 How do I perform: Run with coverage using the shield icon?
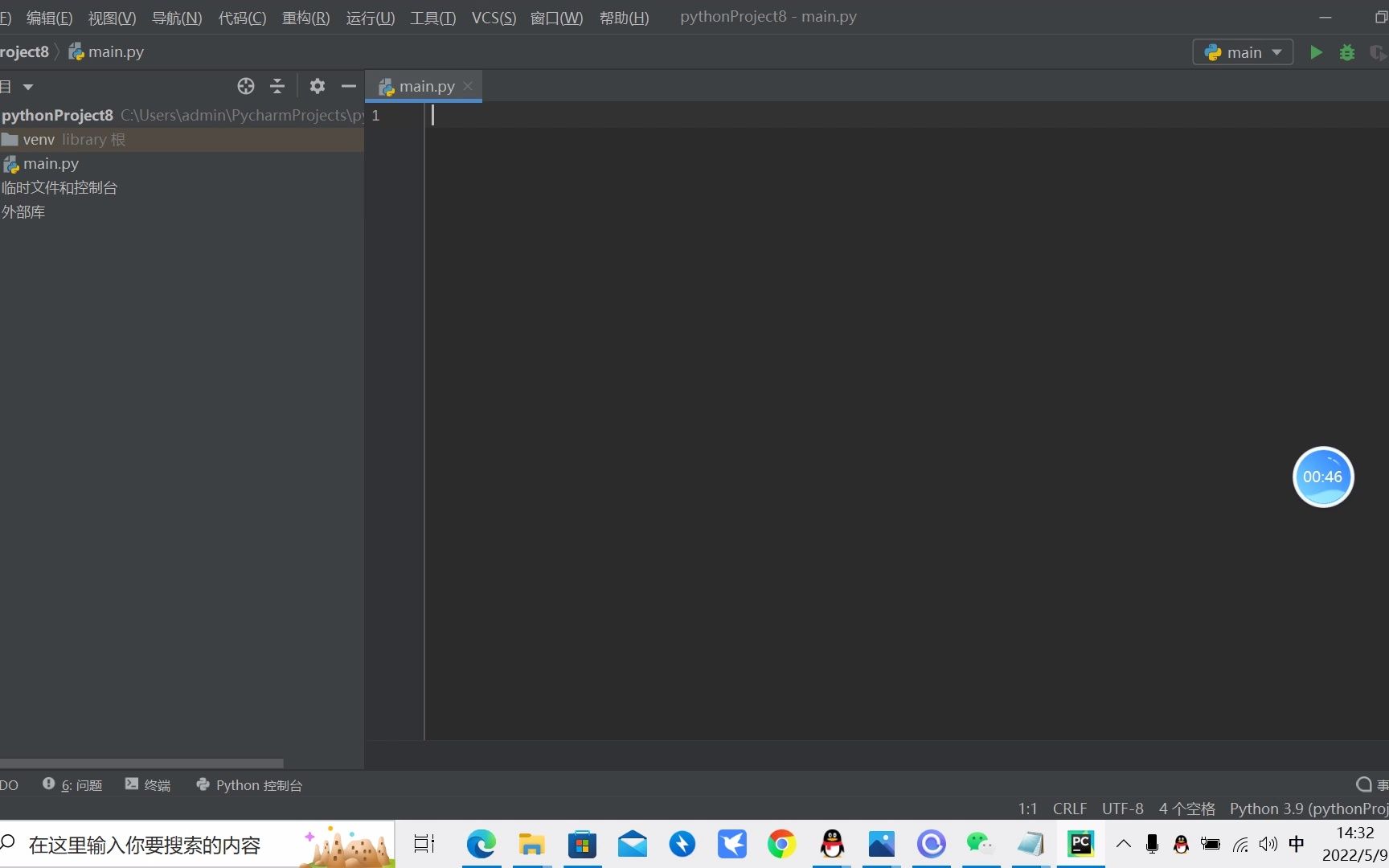tap(1377, 52)
